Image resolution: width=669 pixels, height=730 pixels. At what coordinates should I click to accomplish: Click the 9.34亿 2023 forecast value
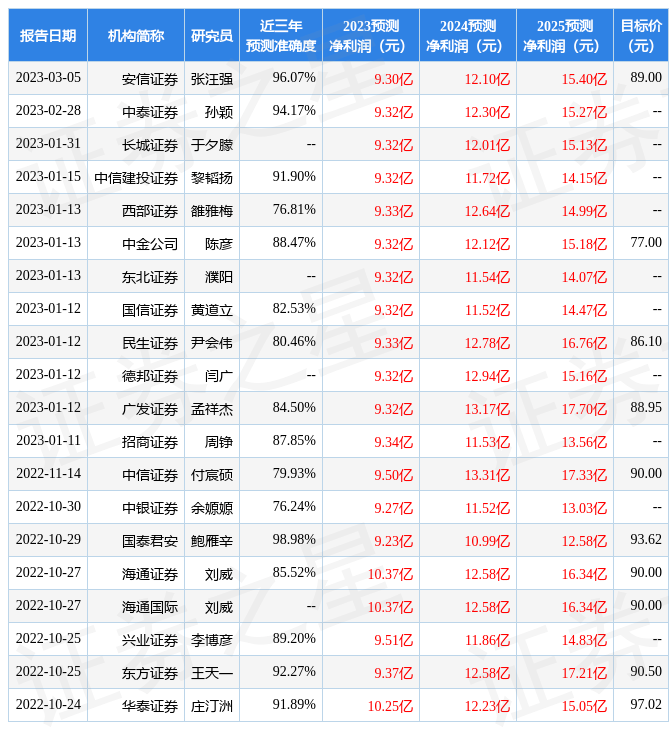393,443
